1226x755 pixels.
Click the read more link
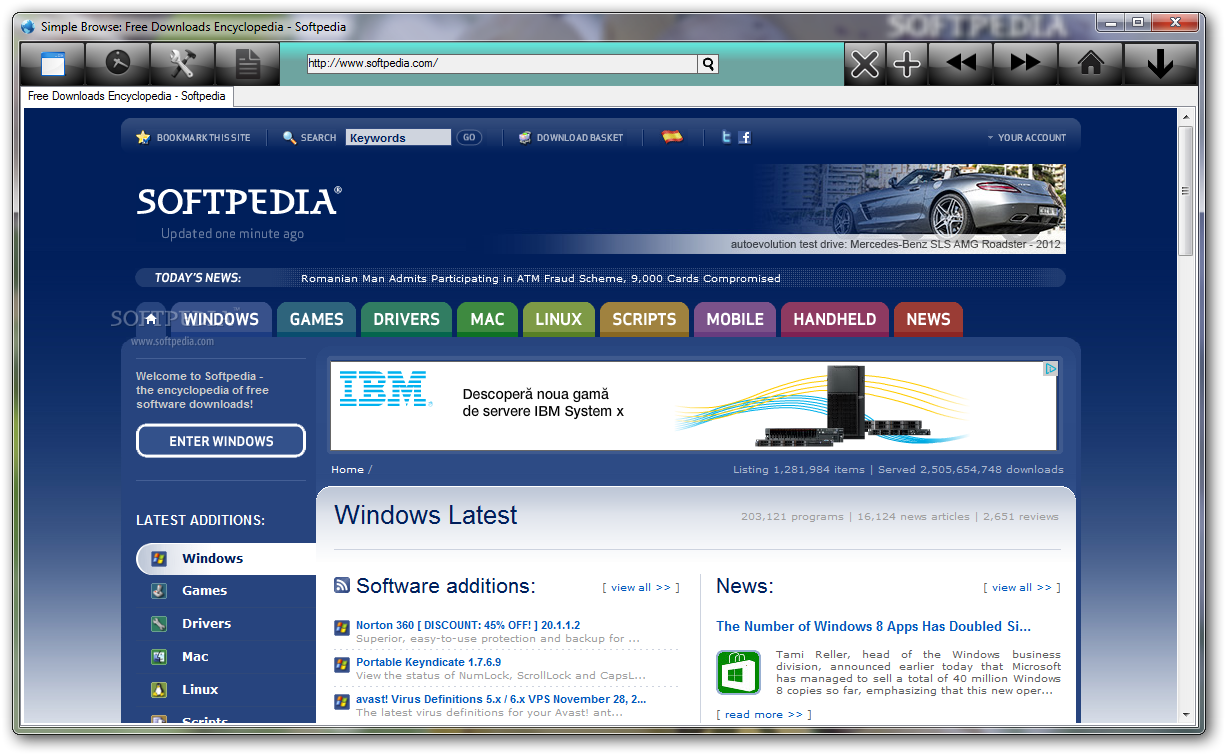pyautogui.click(x=764, y=715)
